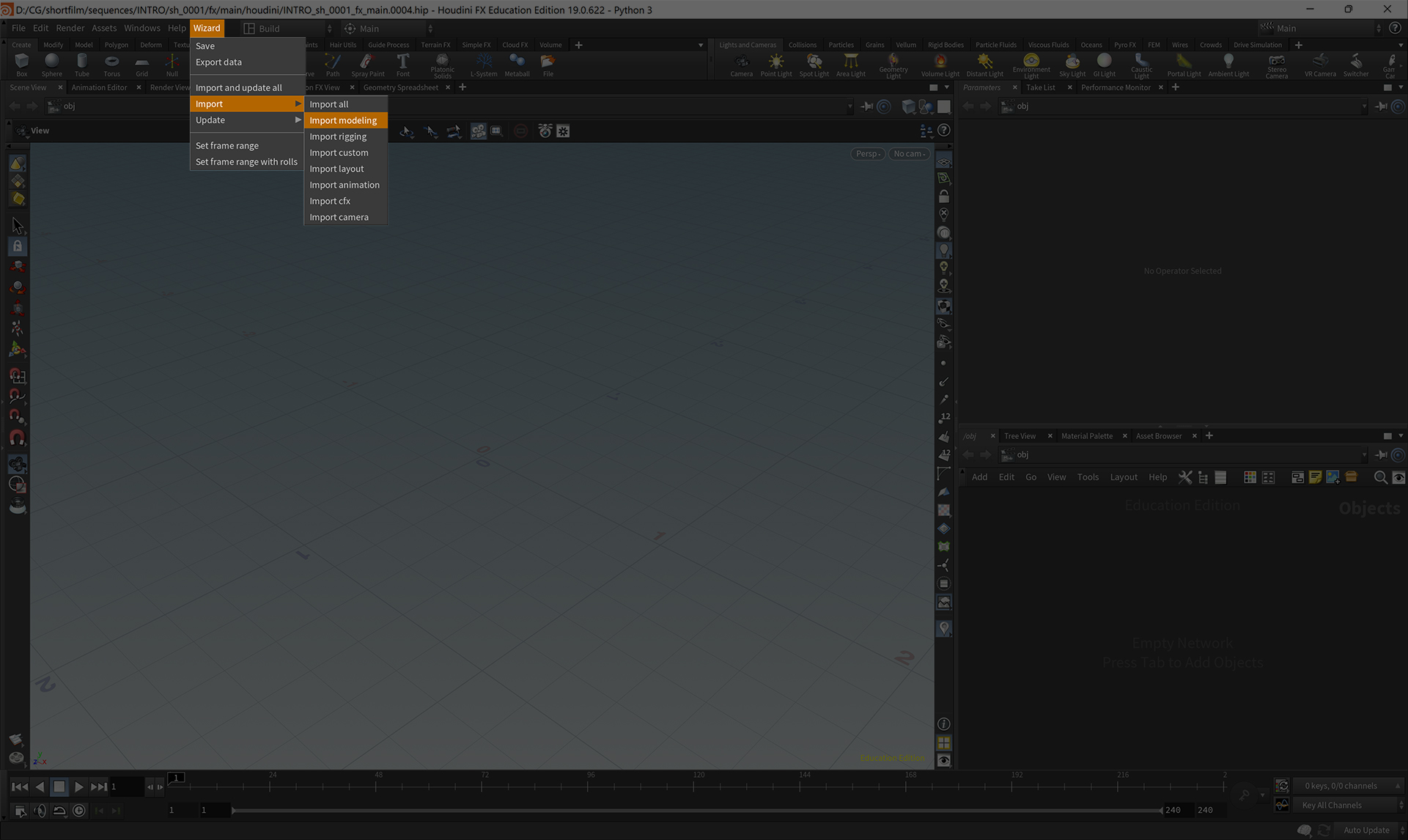Toggle pin on Scene View pane
Image resolution: width=1408 pixels, height=840 pixels.
866,106
